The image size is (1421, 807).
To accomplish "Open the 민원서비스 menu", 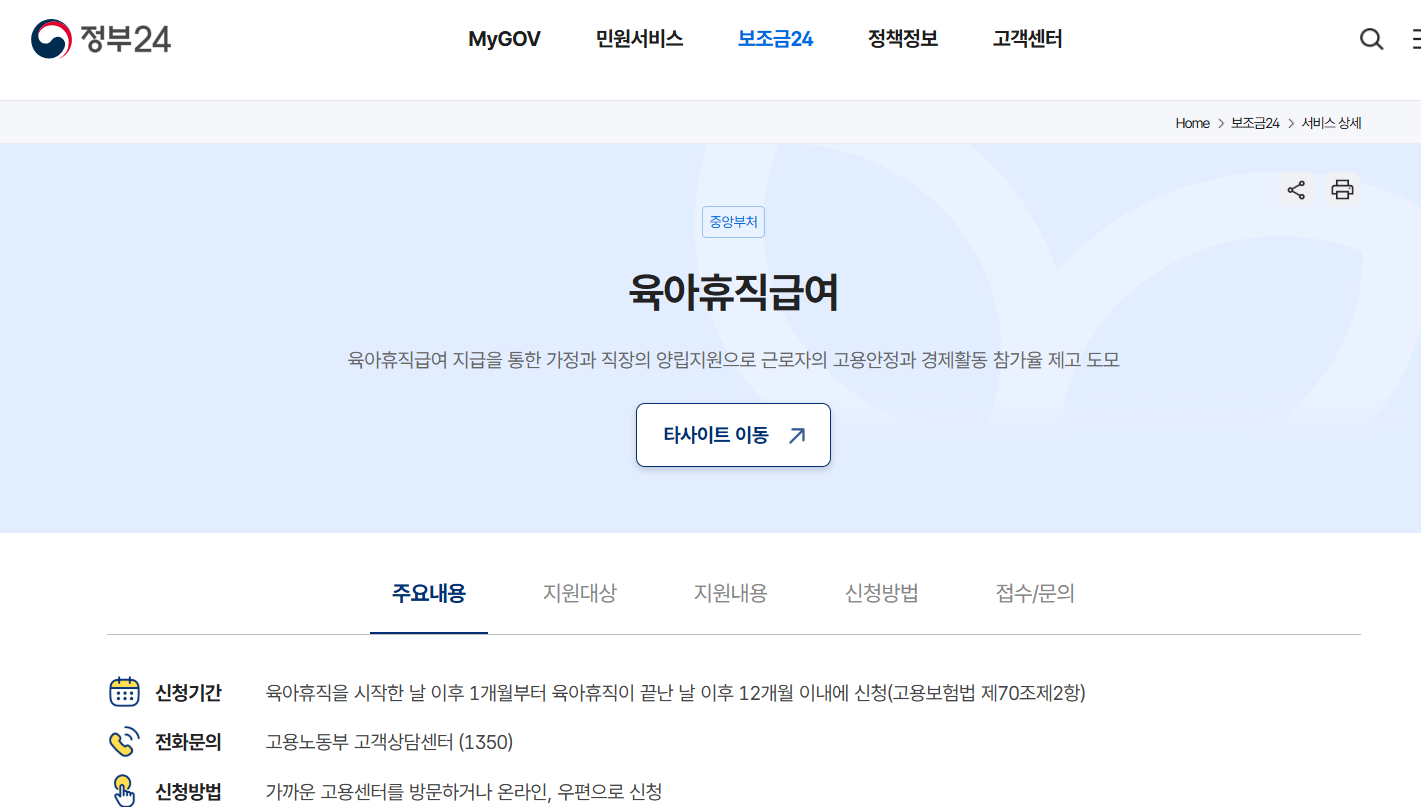I will tap(639, 39).
